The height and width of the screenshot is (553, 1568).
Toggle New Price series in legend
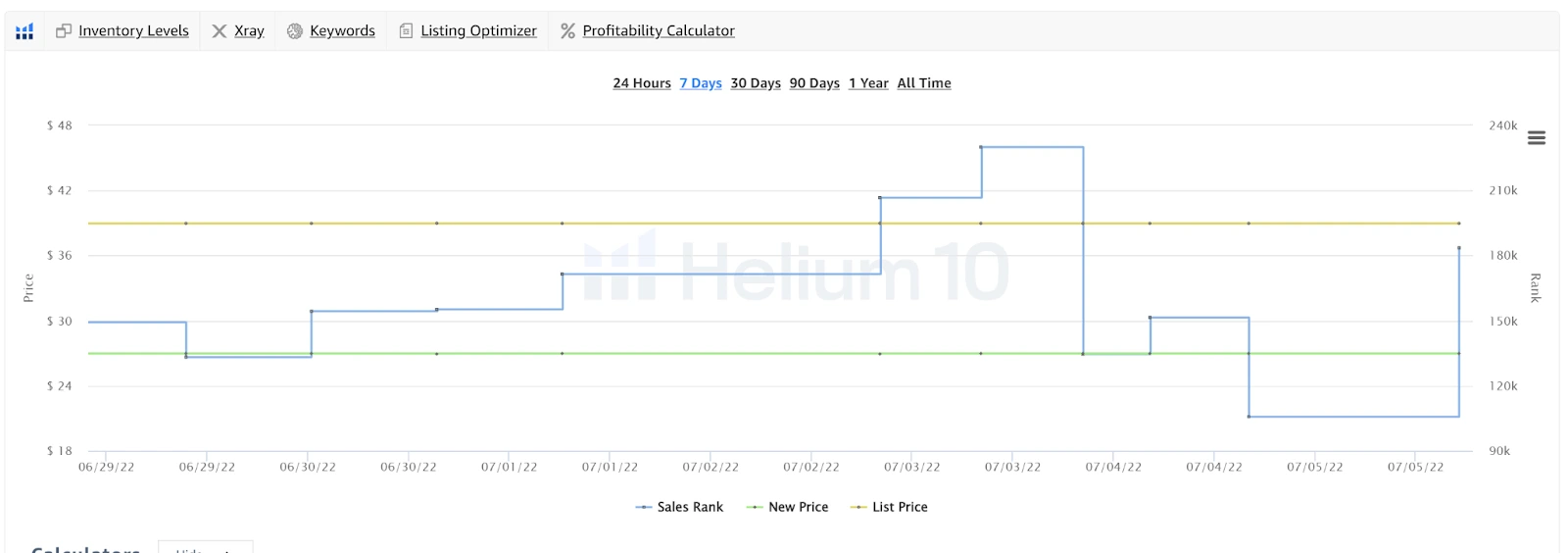[788, 507]
